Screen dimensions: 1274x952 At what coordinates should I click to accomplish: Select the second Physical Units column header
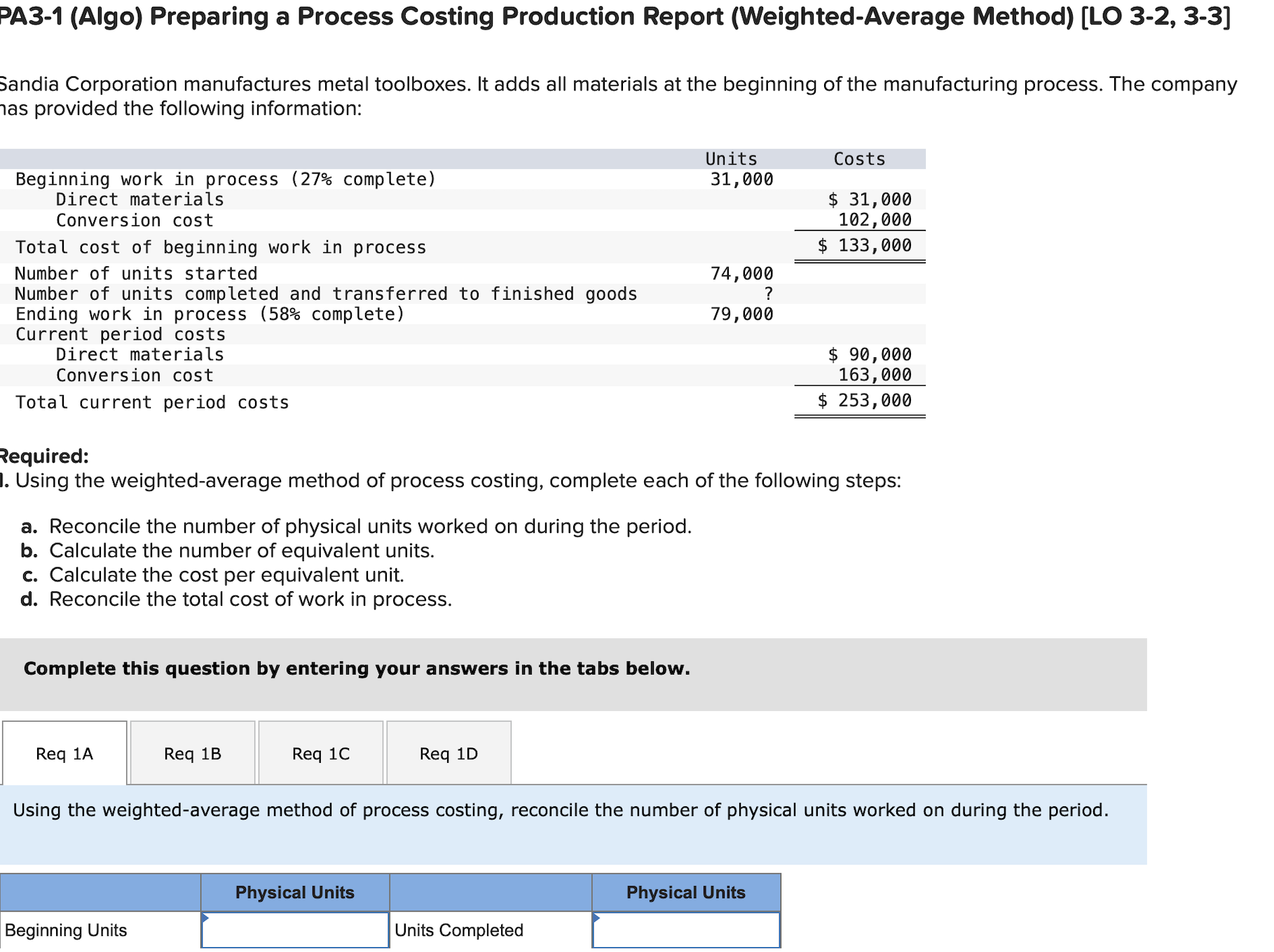coord(685,892)
